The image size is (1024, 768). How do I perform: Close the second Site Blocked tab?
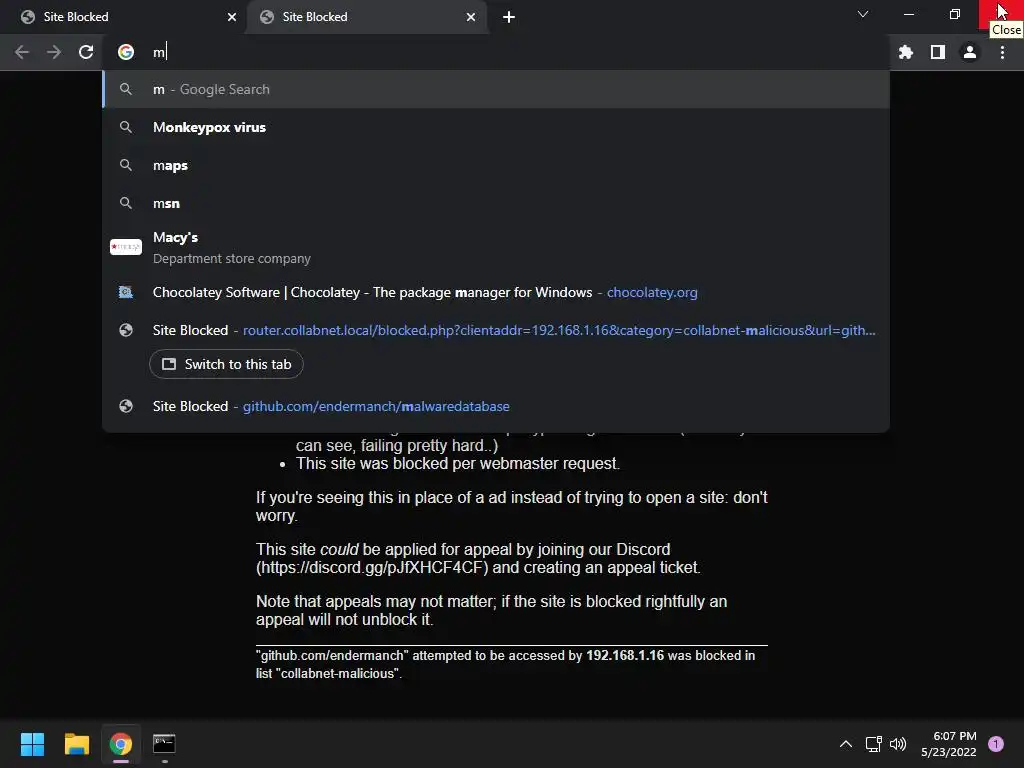471,17
